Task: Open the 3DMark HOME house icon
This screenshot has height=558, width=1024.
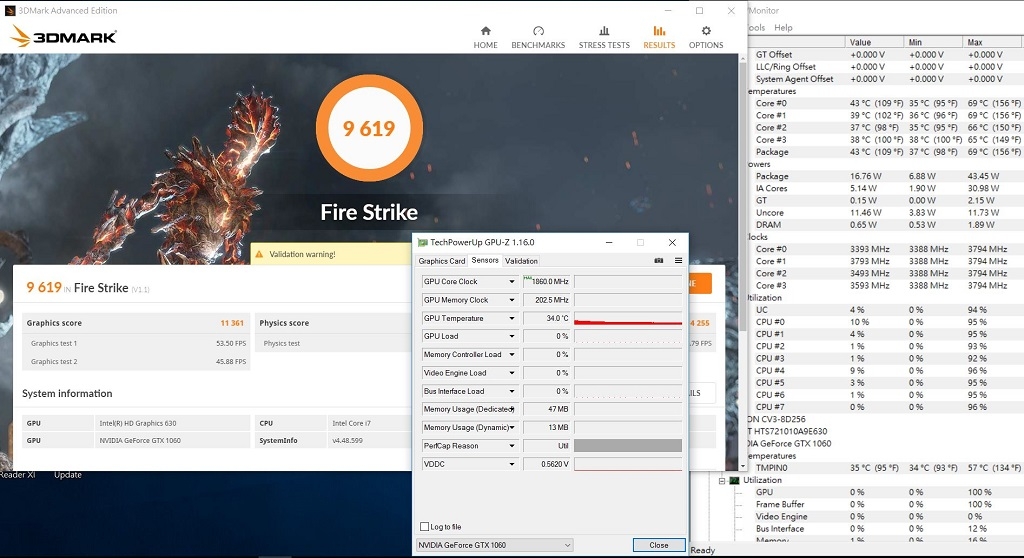Action: (x=485, y=31)
